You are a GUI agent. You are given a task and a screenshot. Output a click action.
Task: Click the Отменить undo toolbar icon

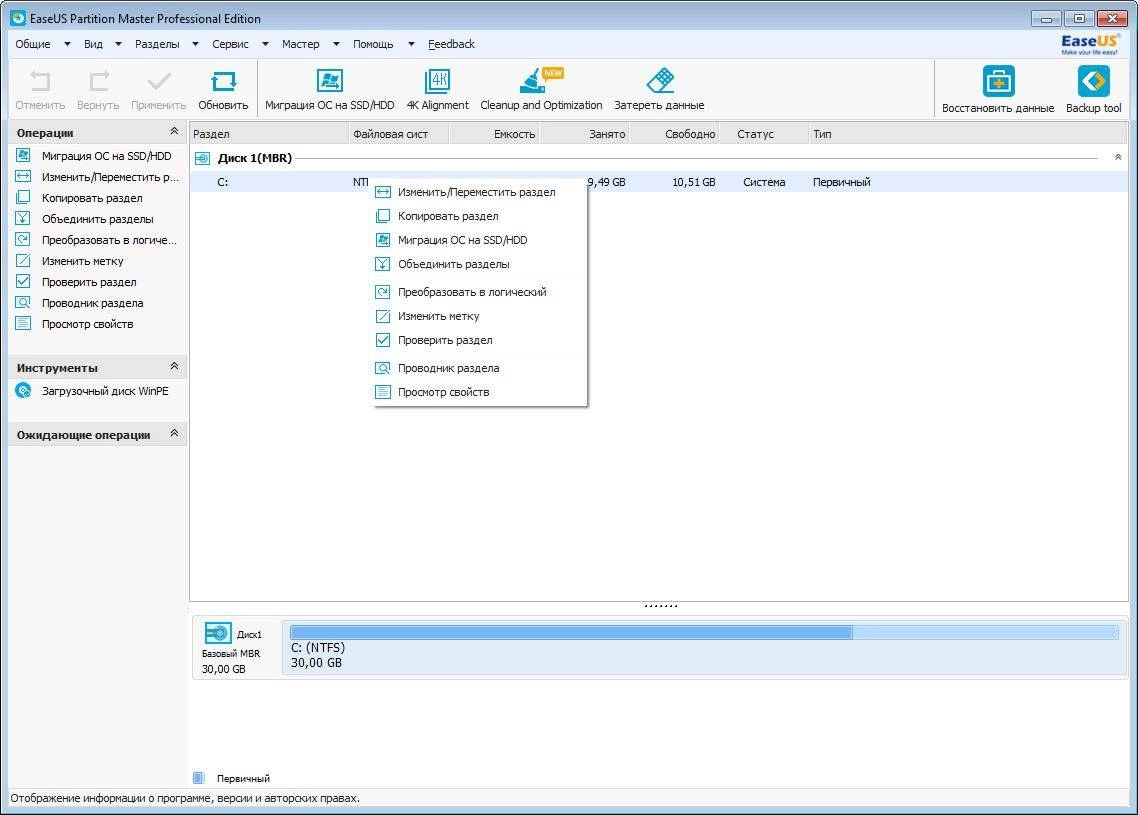40,81
